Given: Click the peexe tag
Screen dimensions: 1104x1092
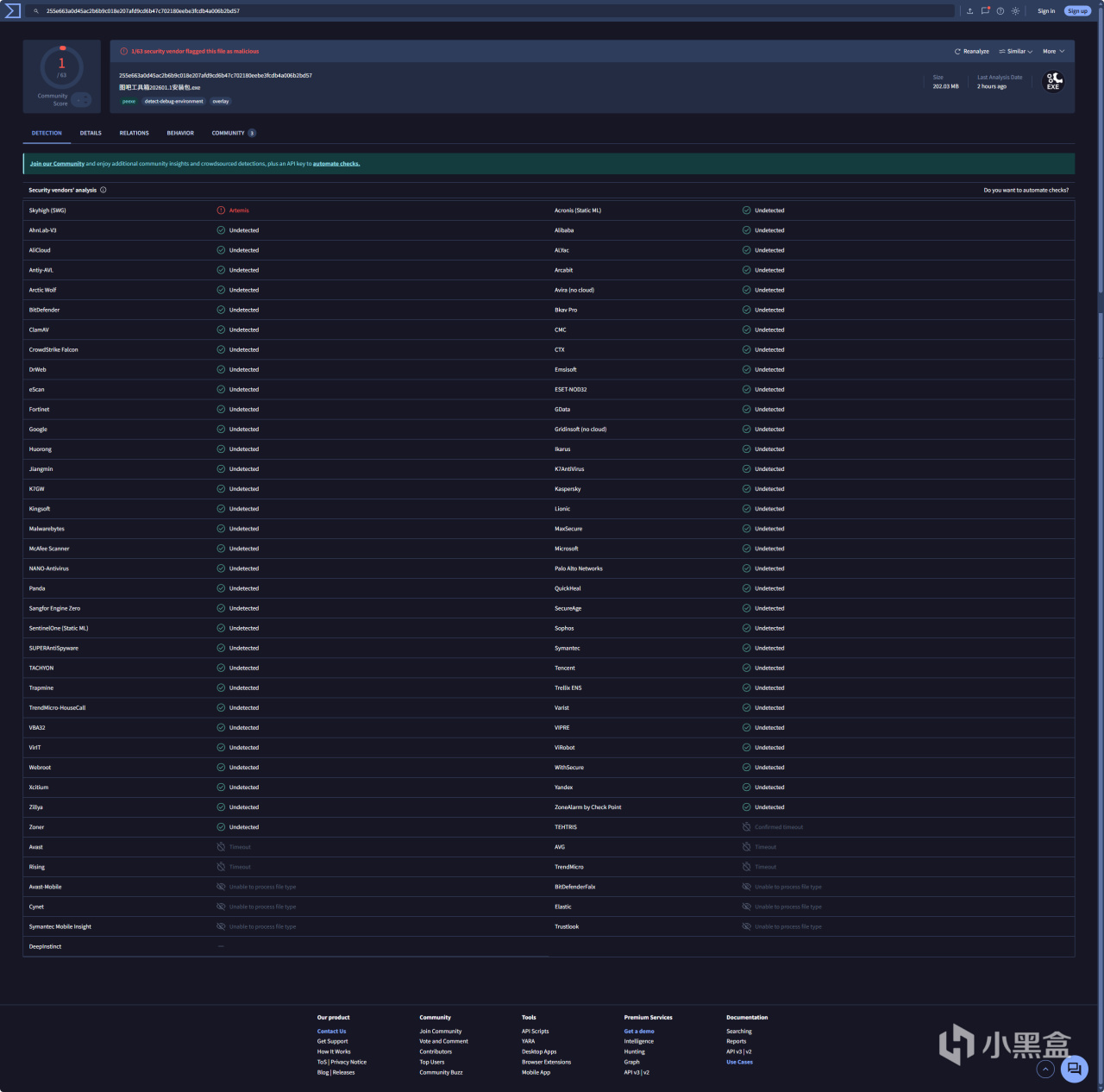Looking at the screenshot, I should (x=129, y=102).
